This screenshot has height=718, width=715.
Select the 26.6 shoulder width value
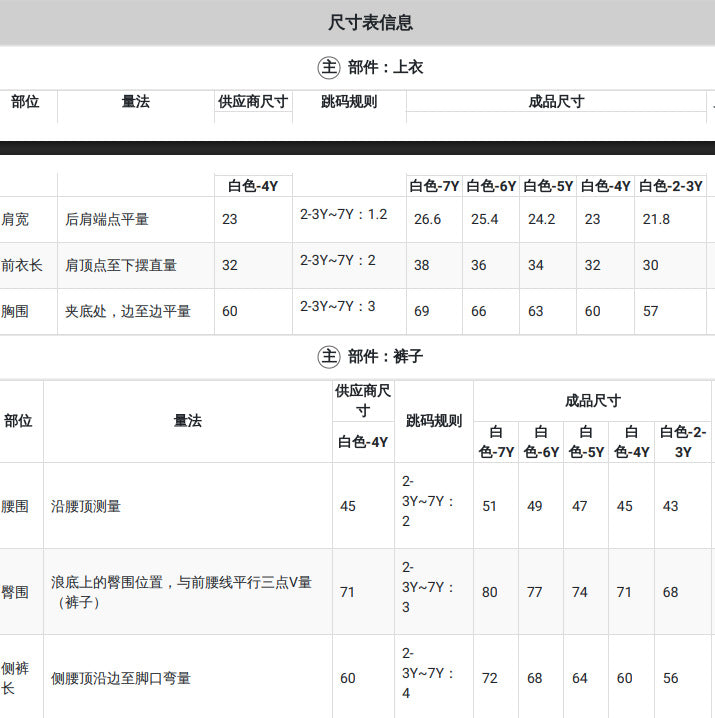point(427,219)
